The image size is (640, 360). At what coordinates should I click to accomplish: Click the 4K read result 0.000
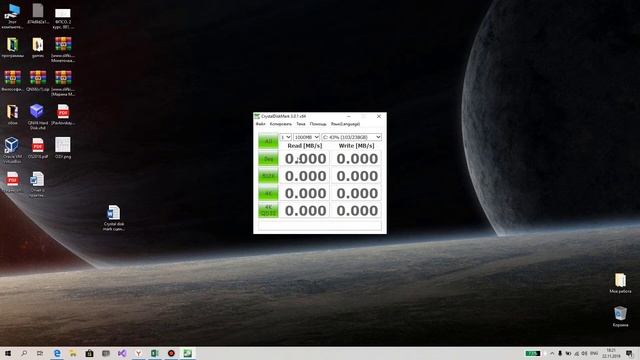pyautogui.click(x=305, y=193)
